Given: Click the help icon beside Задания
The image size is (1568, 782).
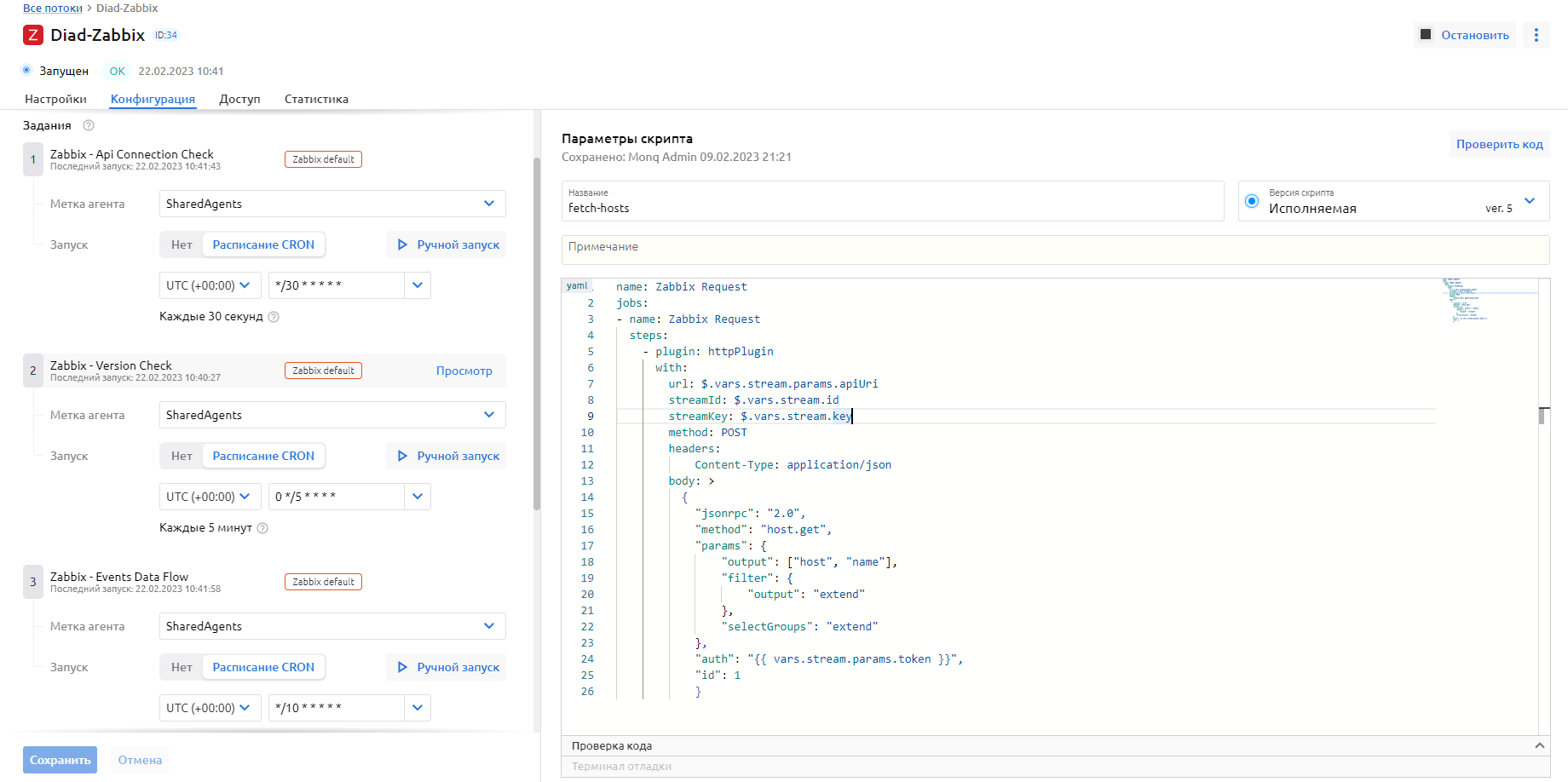Looking at the screenshot, I should (89, 125).
